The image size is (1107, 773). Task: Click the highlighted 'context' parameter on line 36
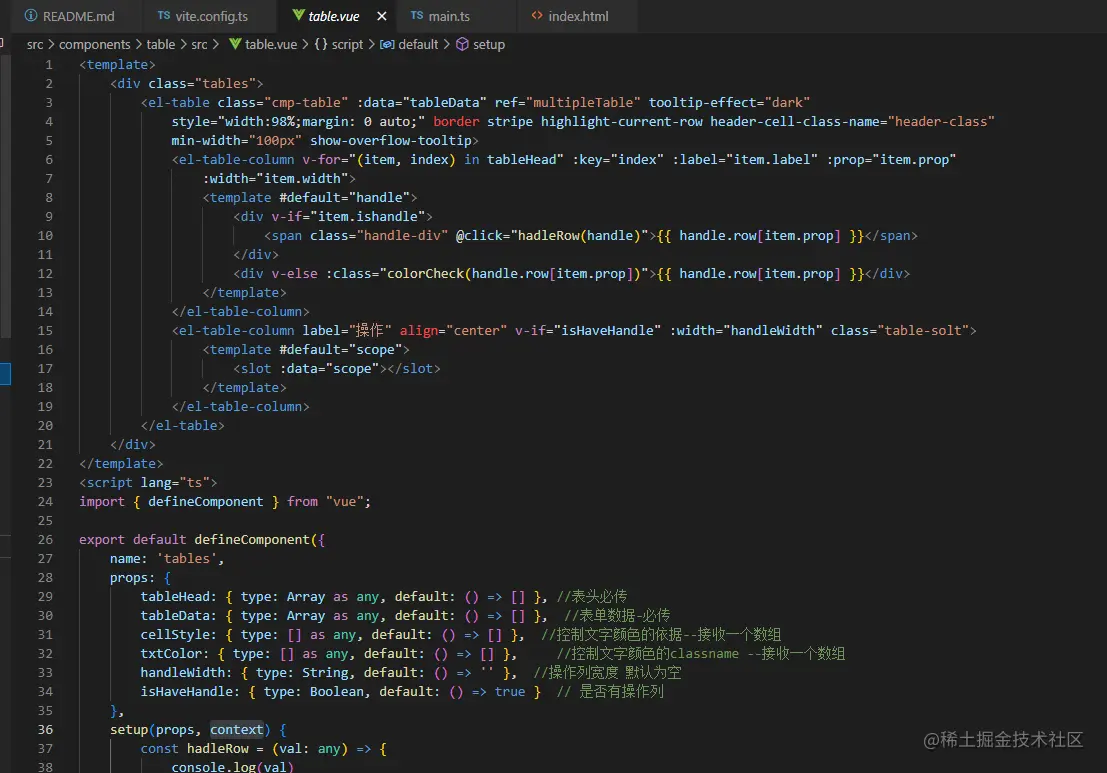click(x=237, y=729)
